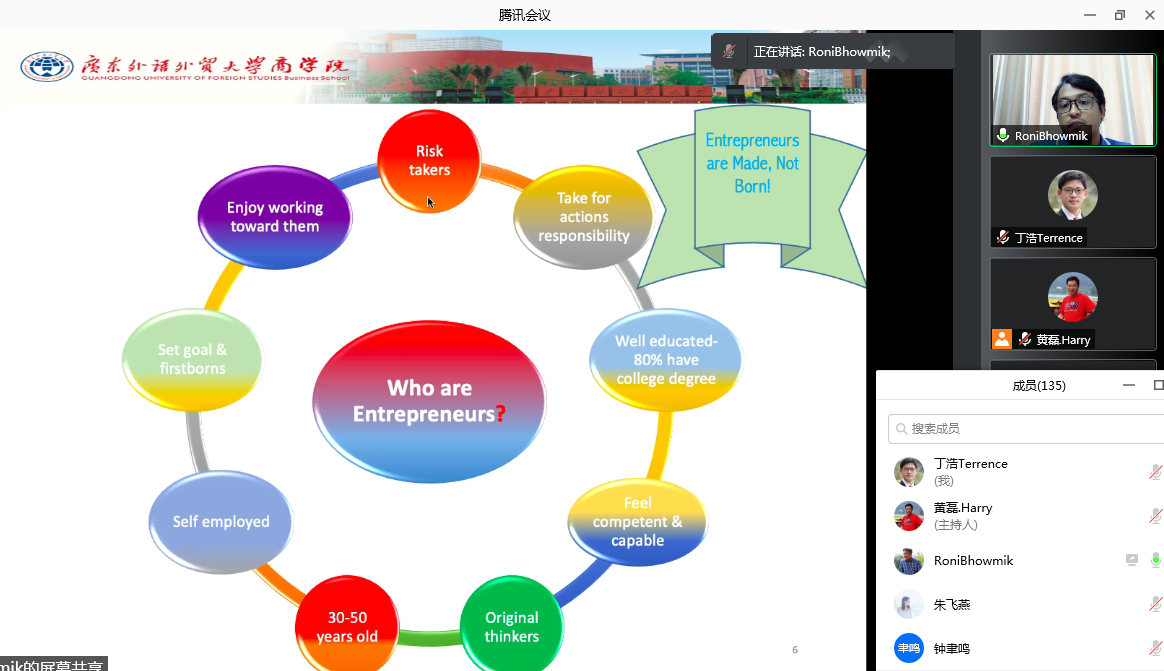Click 钟聿鸣's blue avatar in member list
The height and width of the screenshot is (671, 1164).
click(909, 648)
